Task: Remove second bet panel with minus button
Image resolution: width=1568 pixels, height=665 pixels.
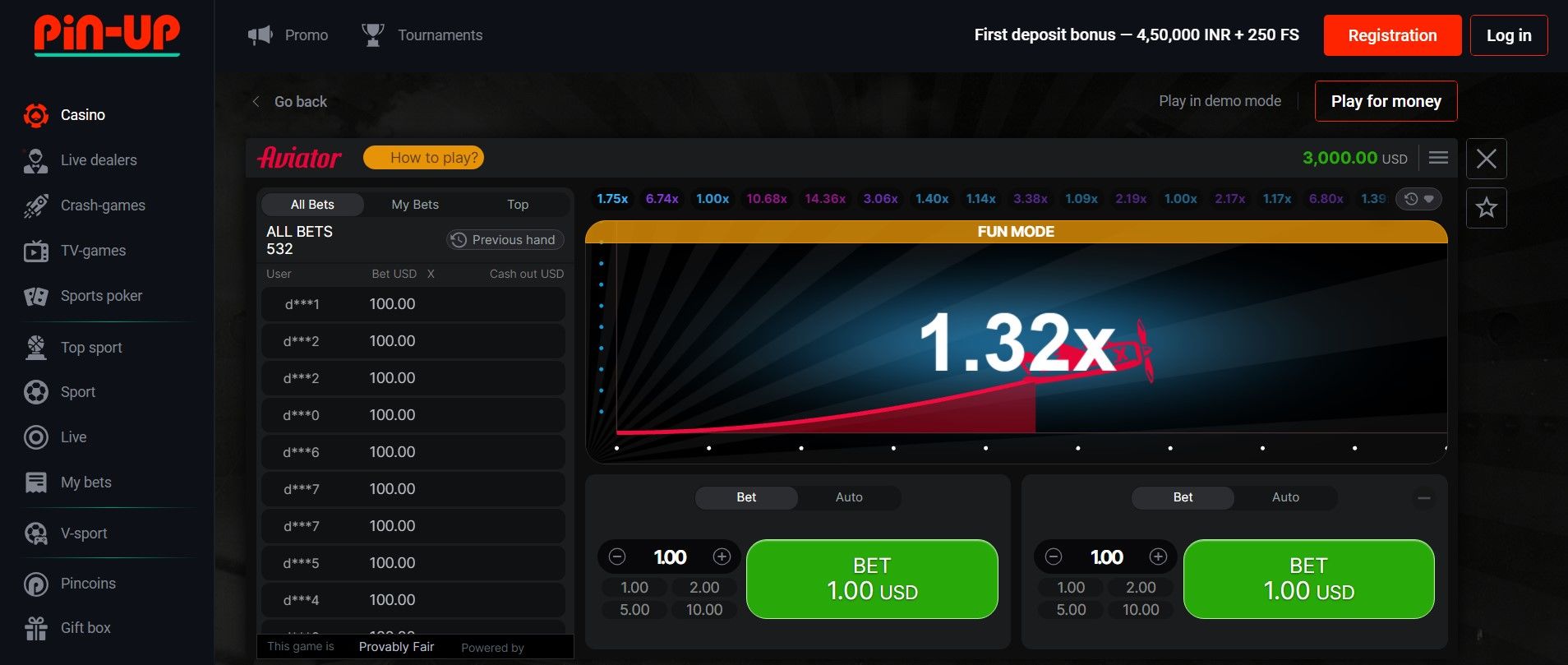Action: pos(1424,498)
